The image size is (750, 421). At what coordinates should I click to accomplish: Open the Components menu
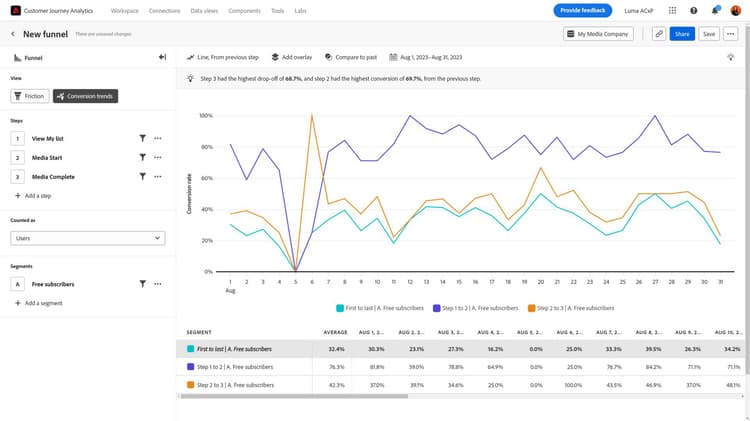pos(246,10)
